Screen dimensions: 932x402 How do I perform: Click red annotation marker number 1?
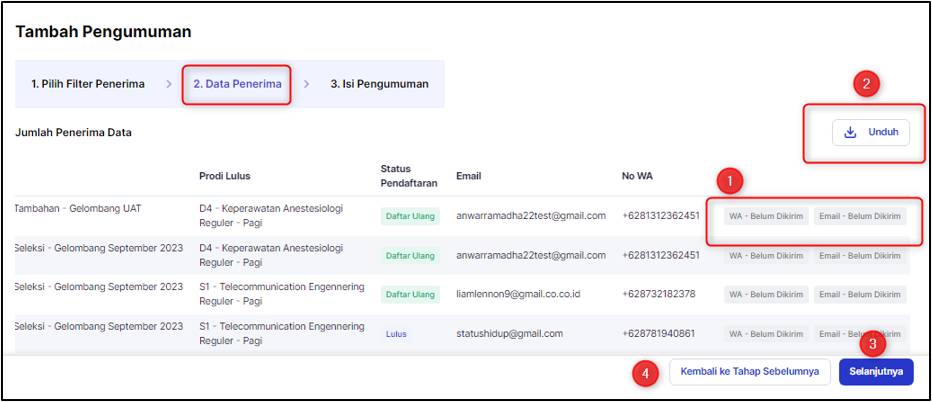click(731, 182)
